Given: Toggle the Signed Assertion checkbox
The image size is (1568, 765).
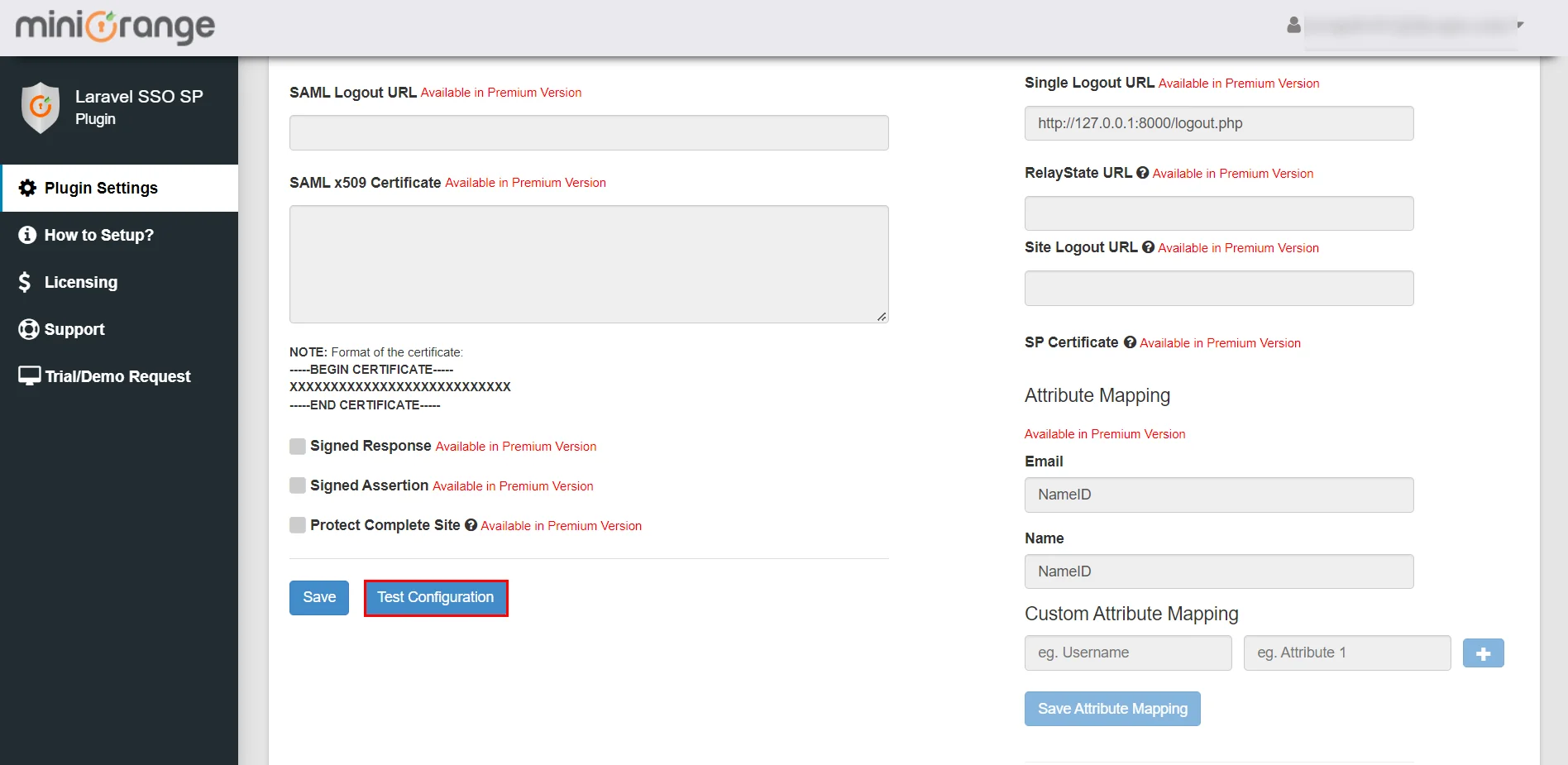Looking at the screenshot, I should pyautogui.click(x=298, y=485).
